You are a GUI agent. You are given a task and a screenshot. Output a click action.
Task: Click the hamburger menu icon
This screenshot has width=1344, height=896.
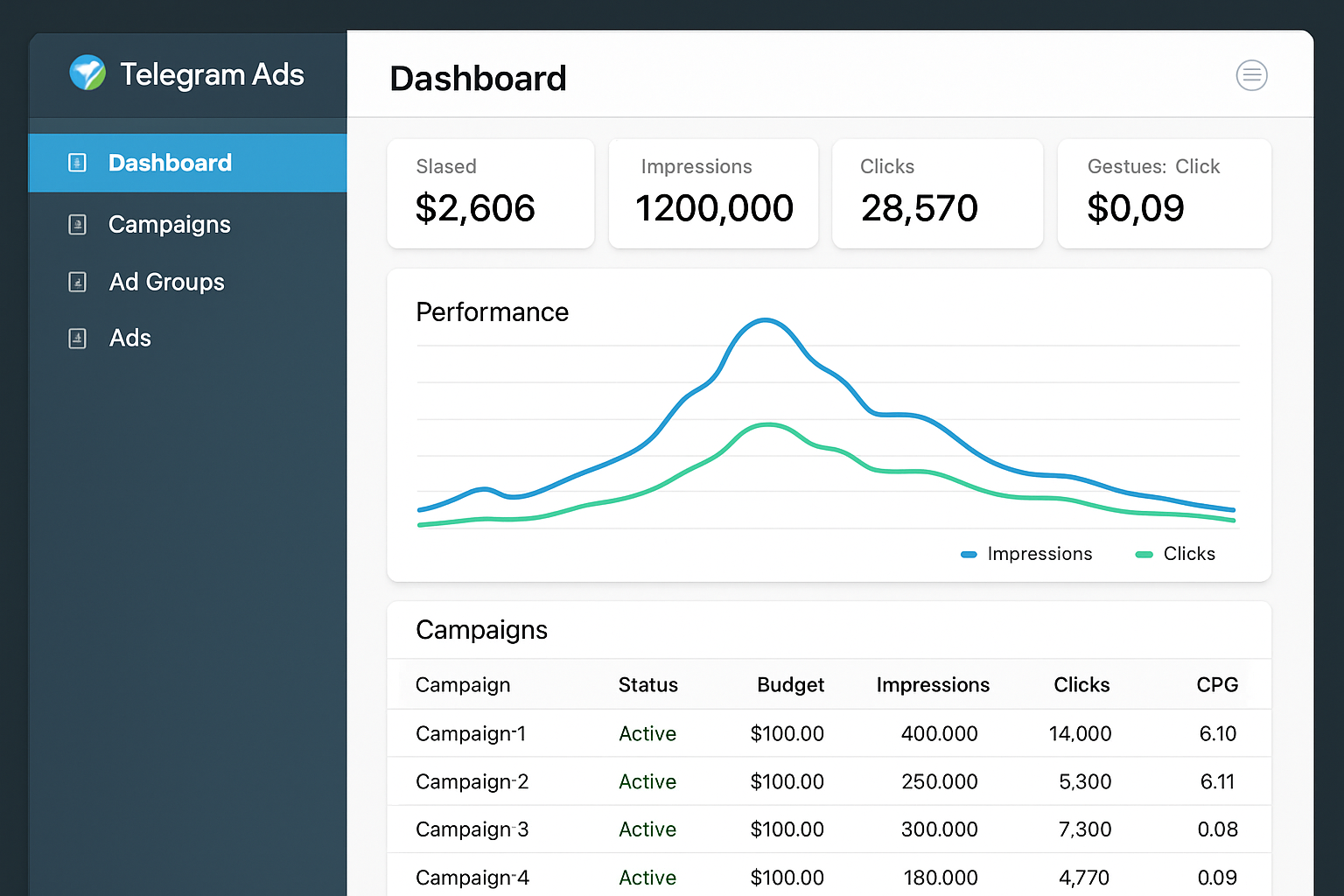(1251, 75)
